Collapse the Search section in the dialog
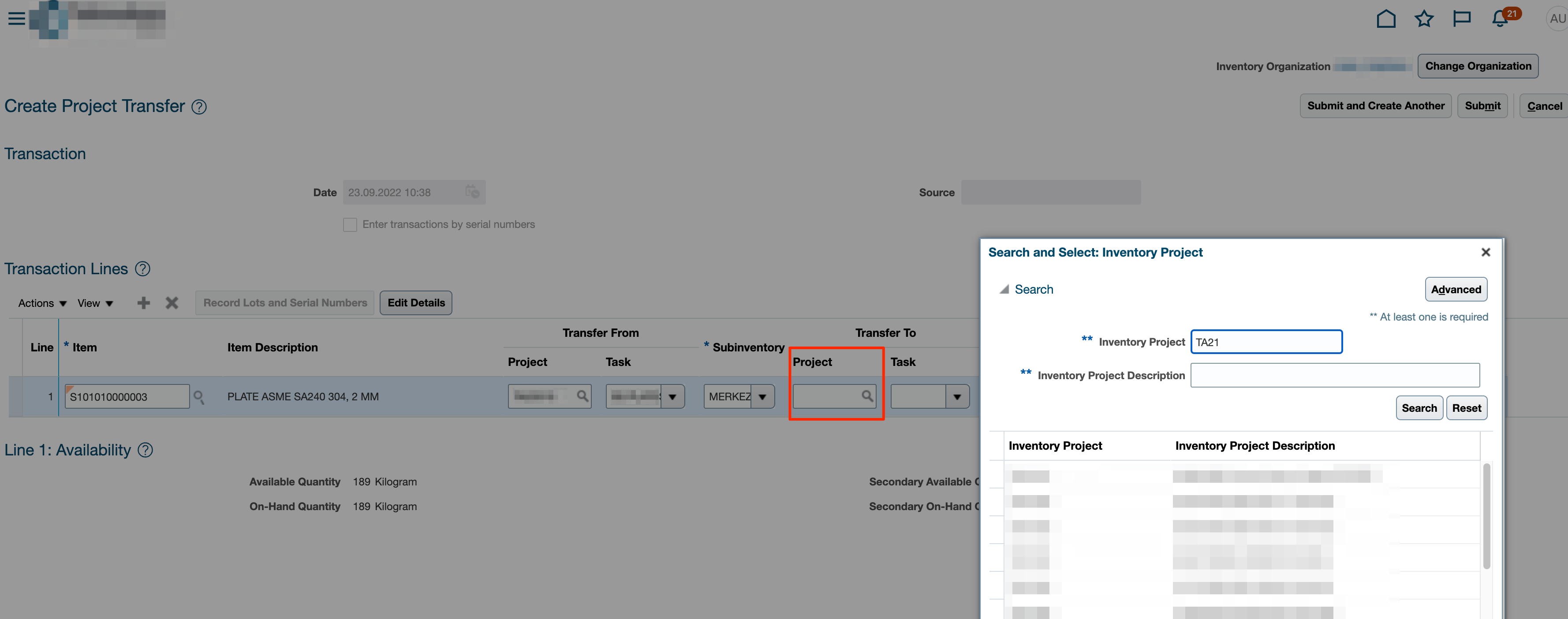 [1005, 289]
